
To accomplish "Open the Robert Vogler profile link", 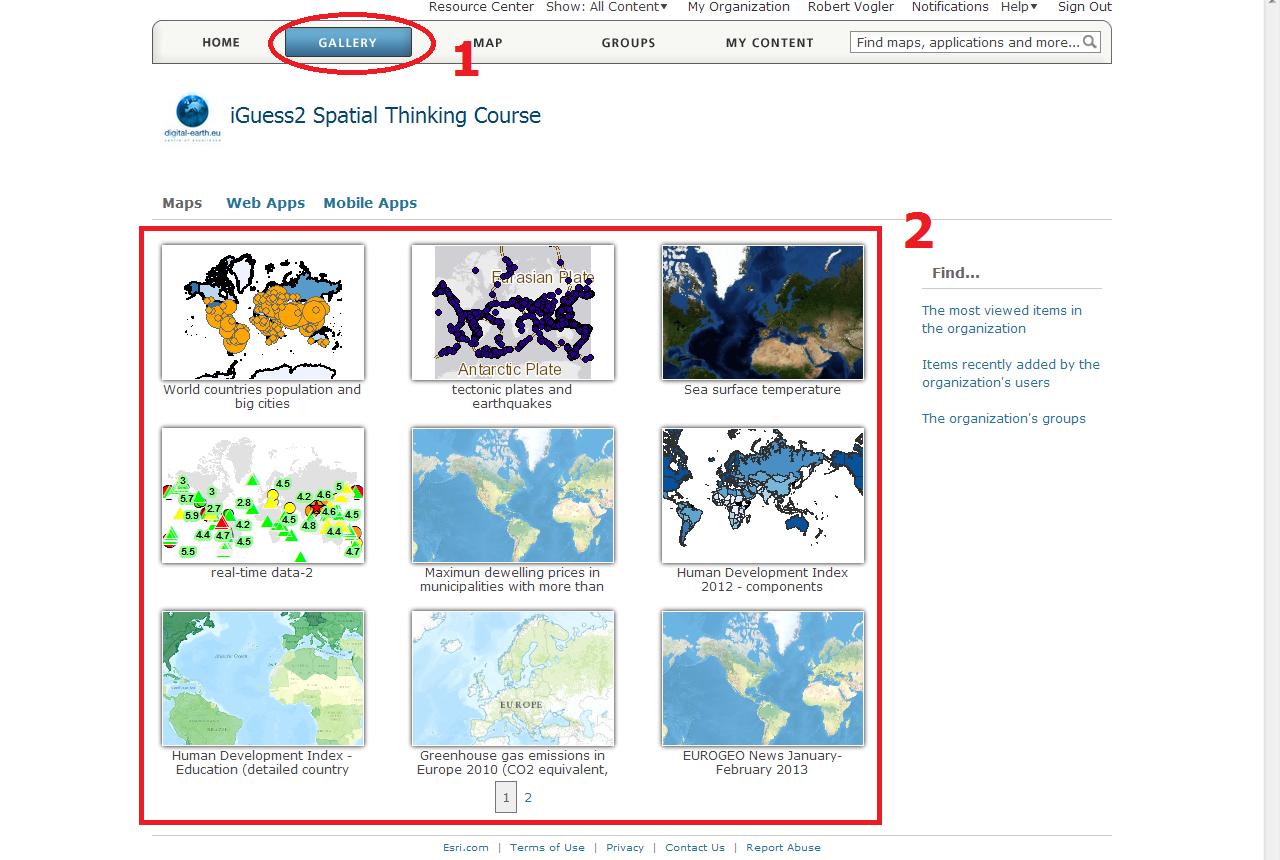I will pos(851,7).
